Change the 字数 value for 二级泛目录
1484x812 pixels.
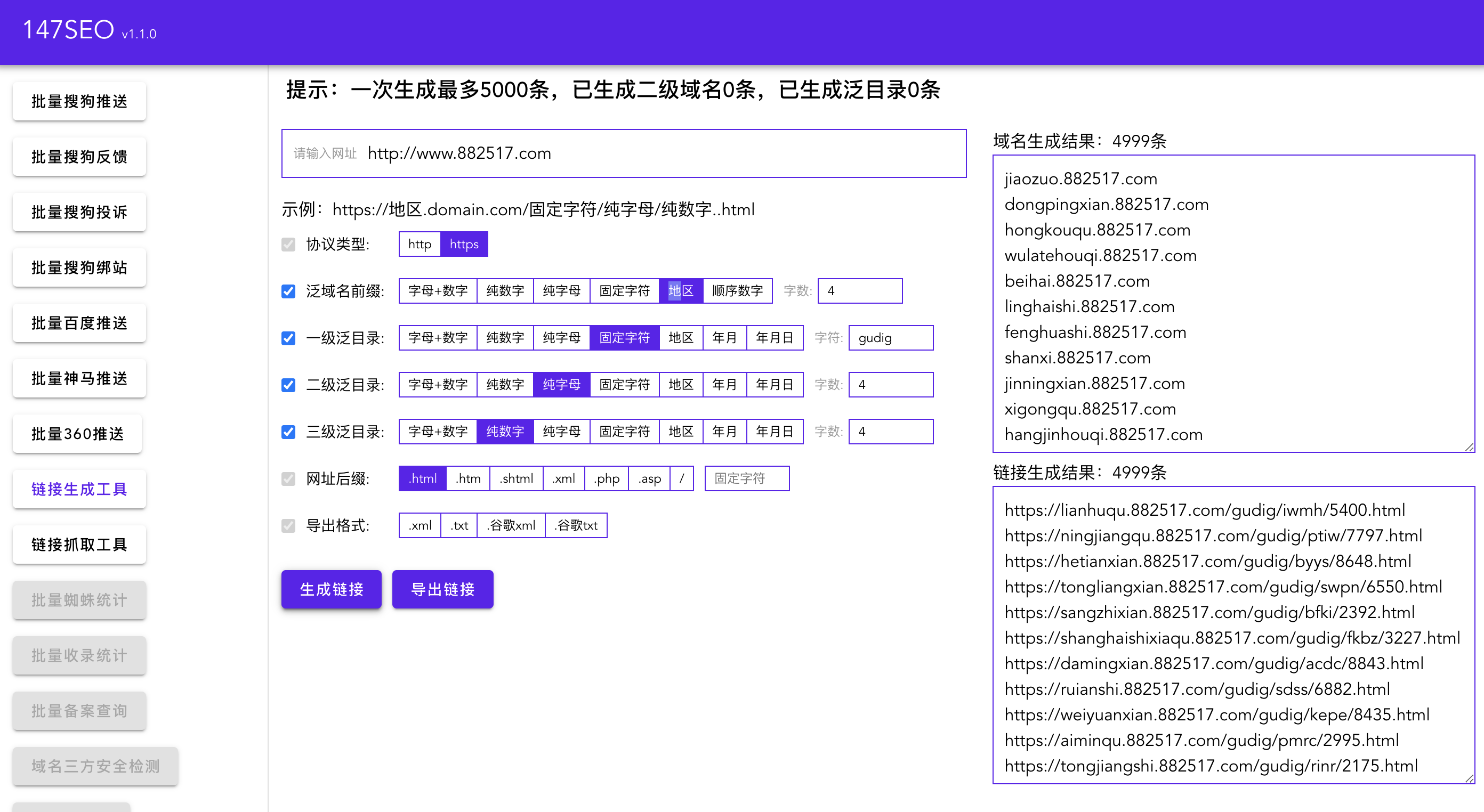(x=891, y=384)
